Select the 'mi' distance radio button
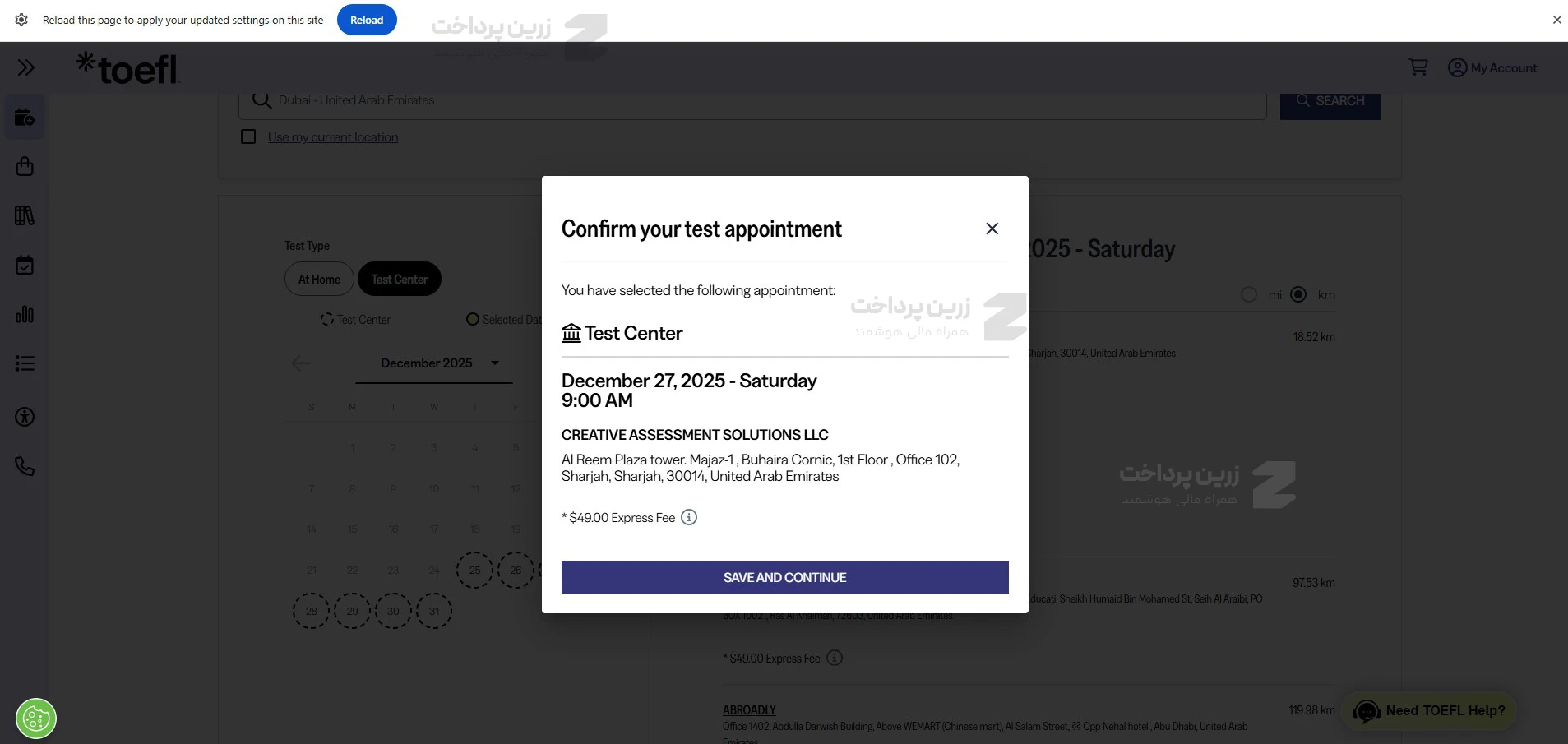1568x744 pixels. pos(1248,294)
